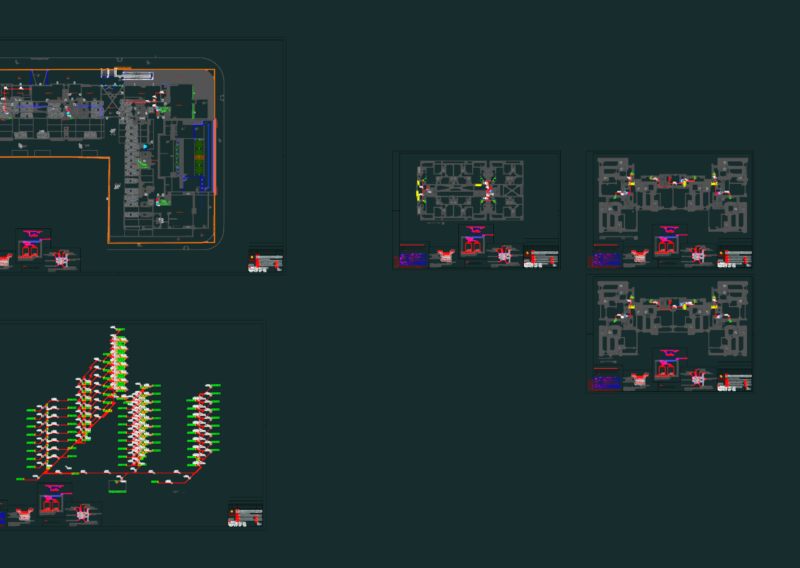This screenshot has height=568, width=800.
Task: Click the title block of the site plan sheet
Action: tap(265, 261)
